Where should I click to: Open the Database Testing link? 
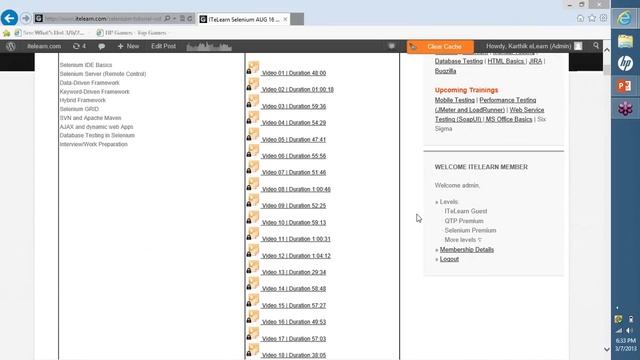tap(459, 61)
